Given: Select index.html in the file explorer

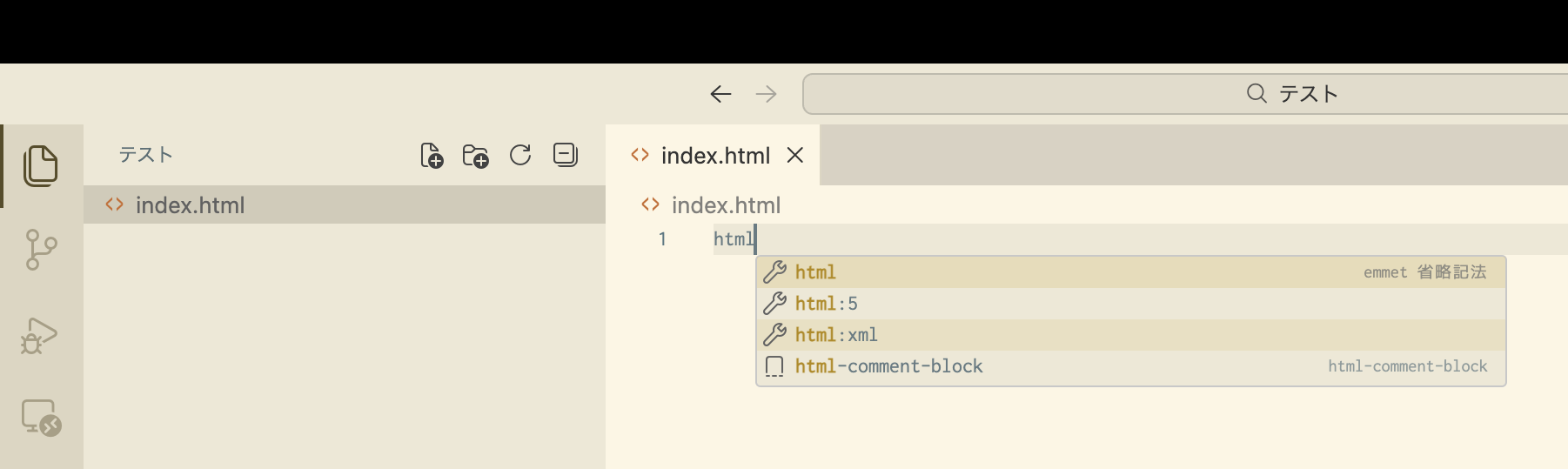Looking at the screenshot, I should tap(190, 205).
